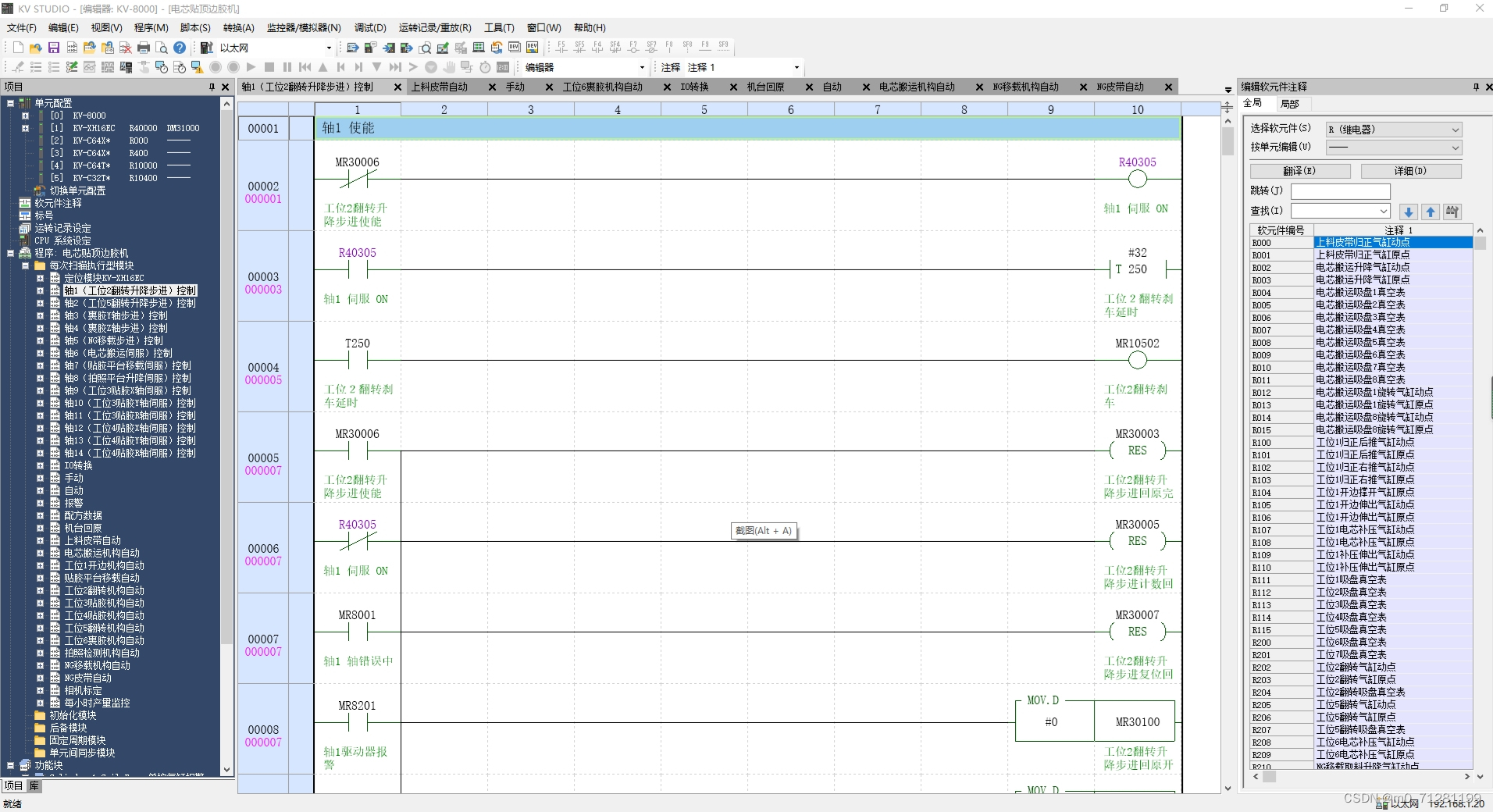Click the 翻译(E) button

coord(1300,171)
